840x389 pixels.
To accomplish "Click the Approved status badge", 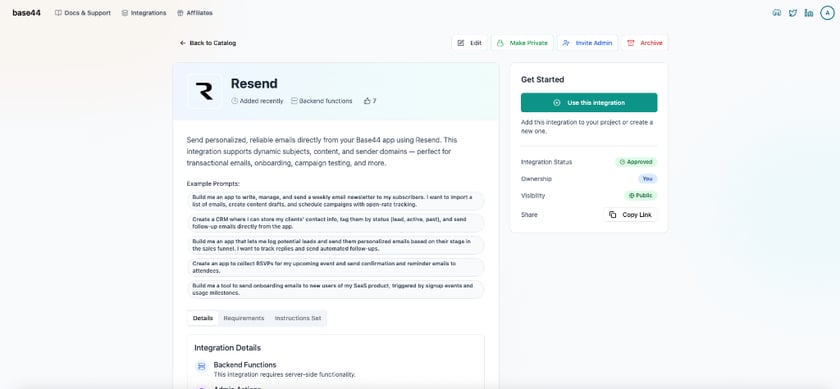I will [636, 162].
